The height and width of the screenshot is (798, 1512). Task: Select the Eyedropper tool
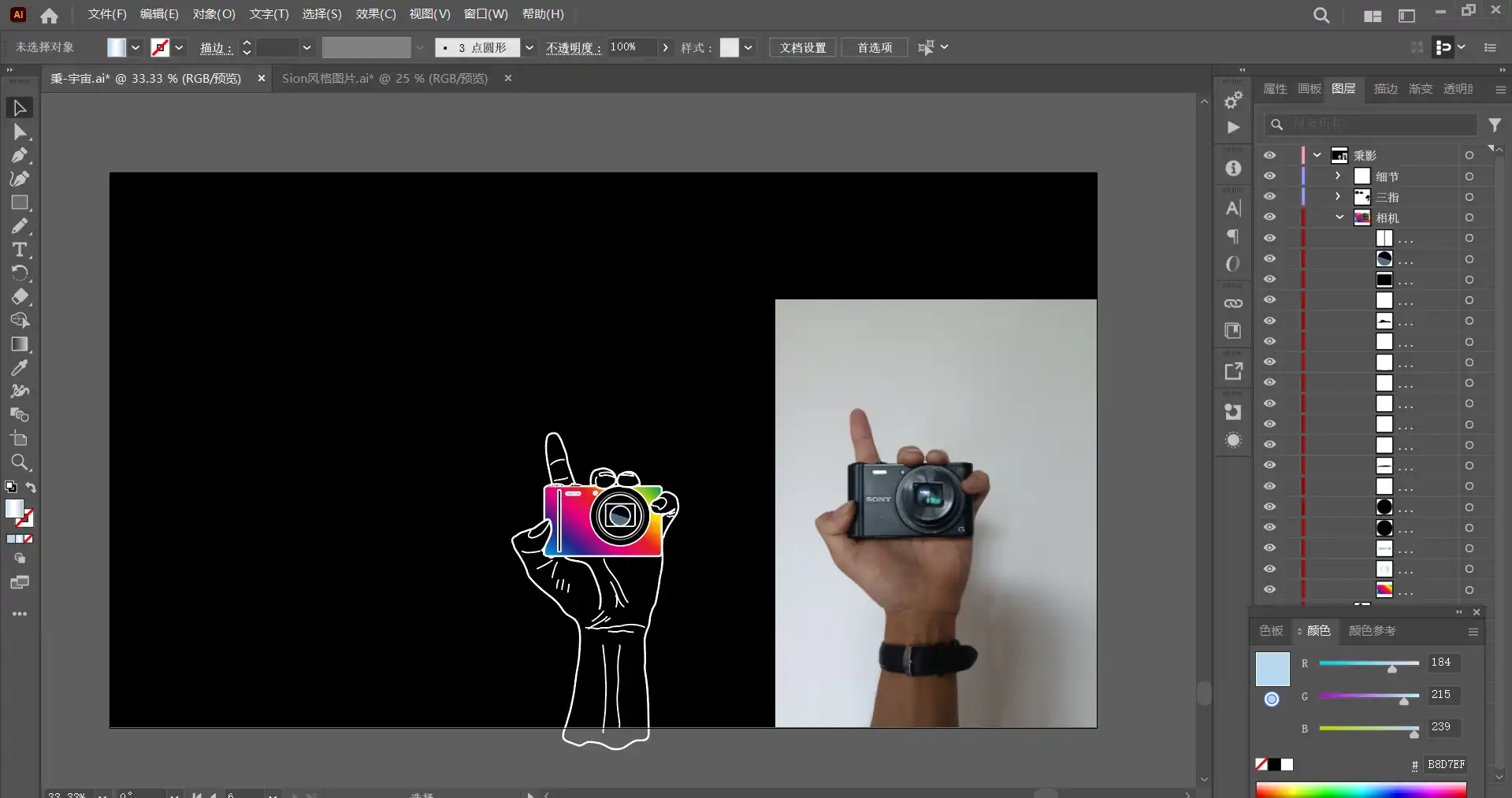pyautogui.click(x=20, y=368)
